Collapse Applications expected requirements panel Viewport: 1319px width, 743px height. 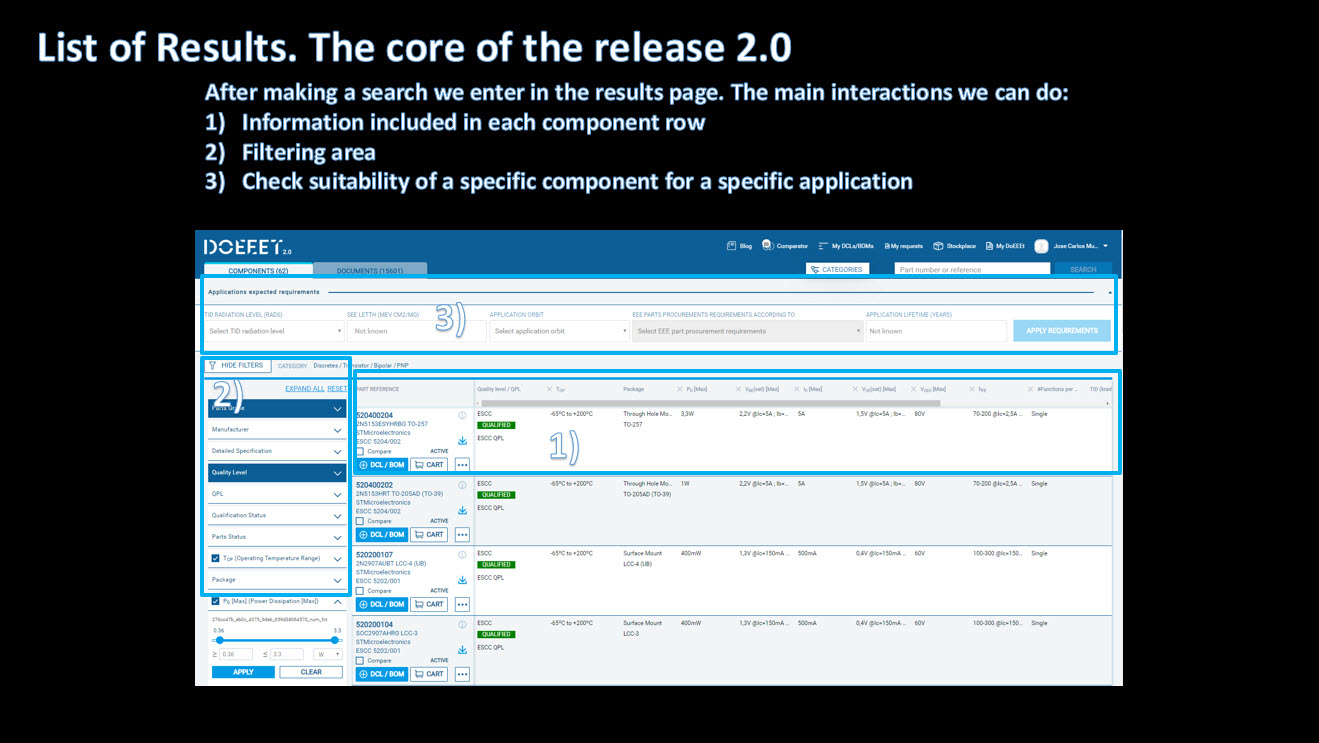coord(1110,292)
